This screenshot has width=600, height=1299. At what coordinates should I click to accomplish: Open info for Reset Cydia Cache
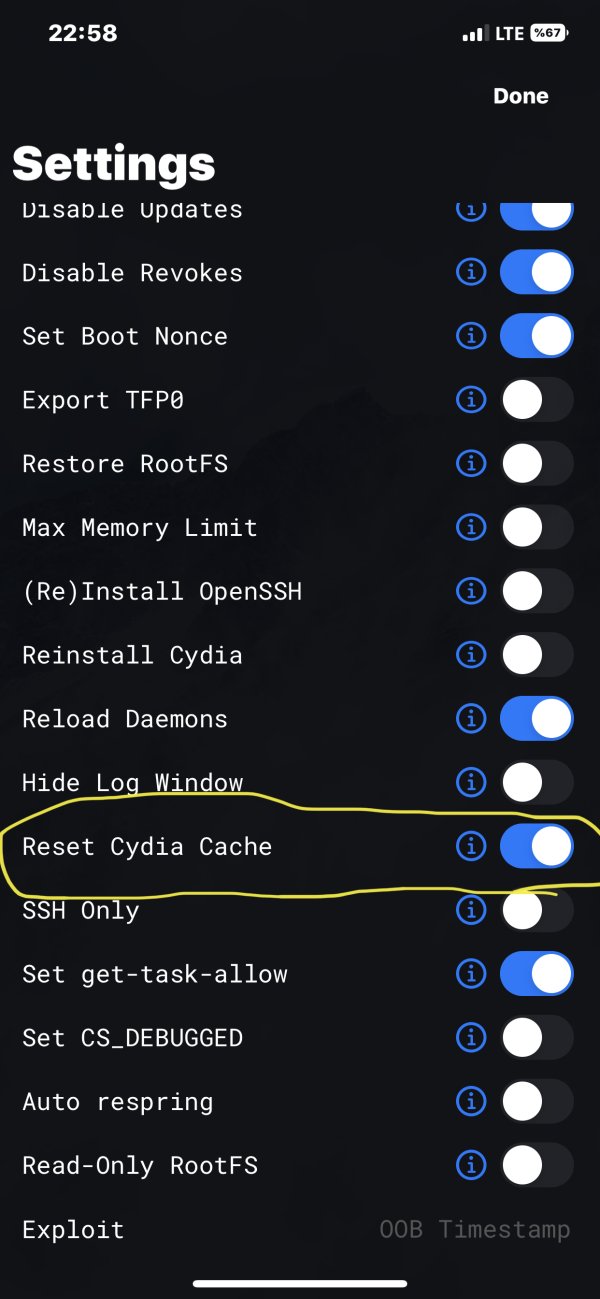pos(468,846)
